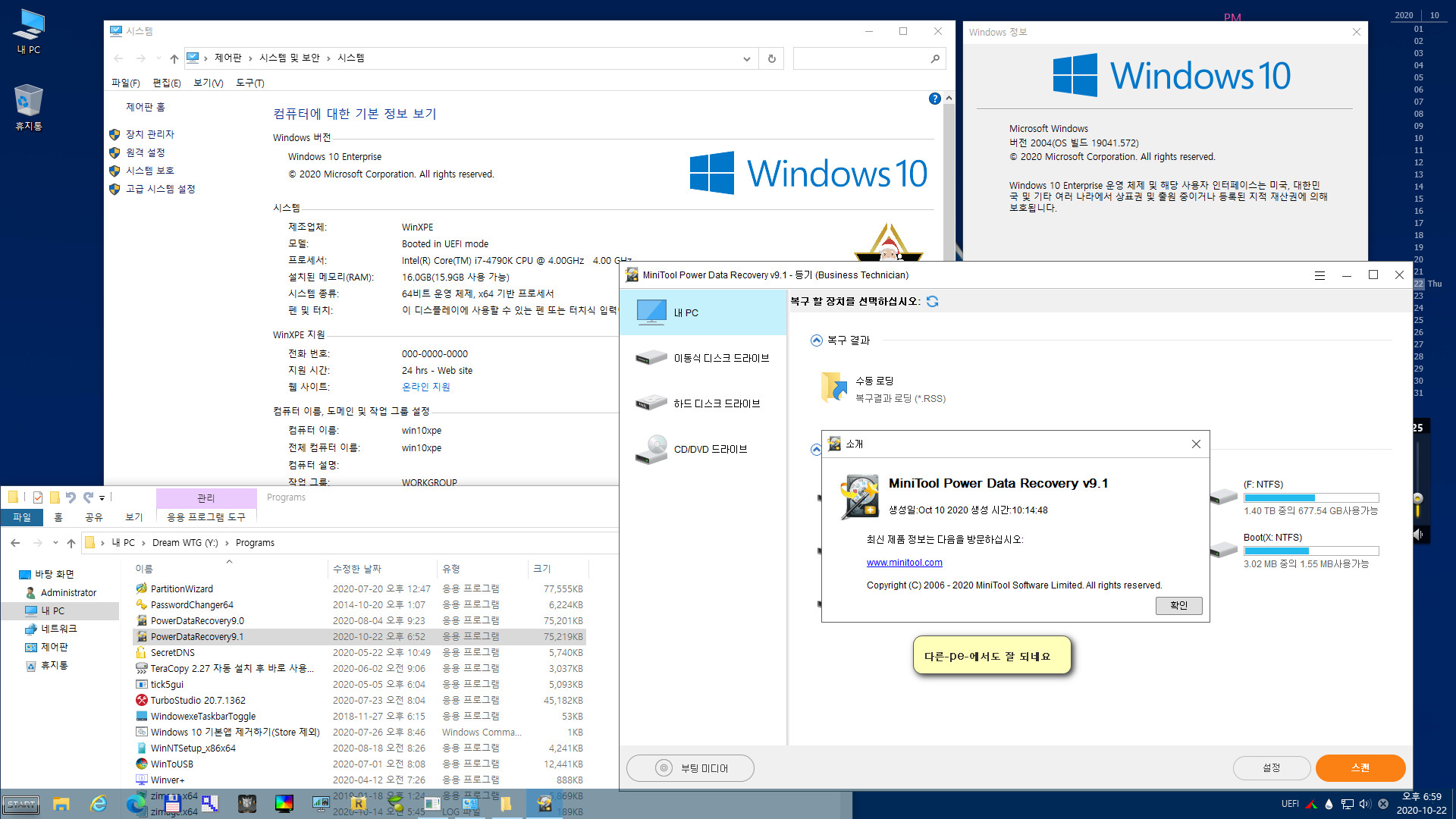Click F: NTFS drive usage bar
The width and height of the screenshot is (1456, 819).
tap(1311, 497)
